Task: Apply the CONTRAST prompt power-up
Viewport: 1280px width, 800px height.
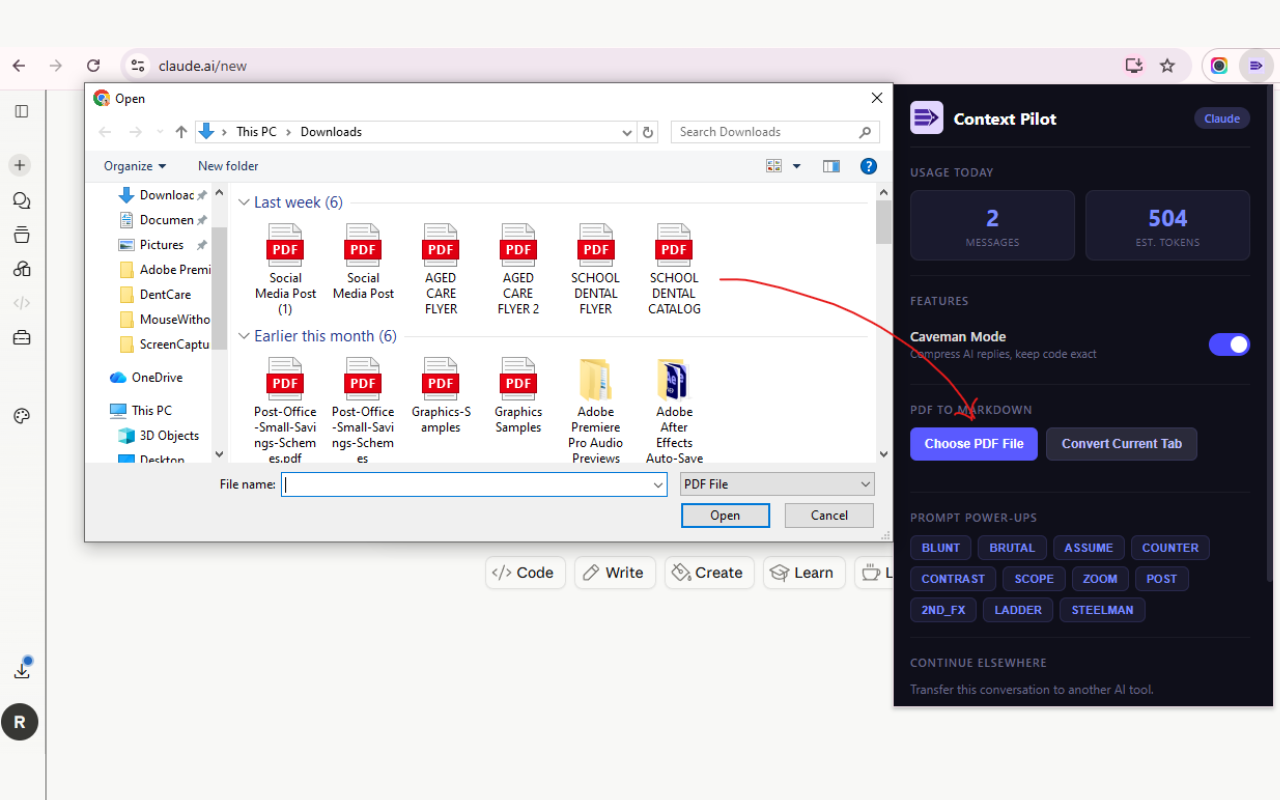Action: tap(953, 579)
